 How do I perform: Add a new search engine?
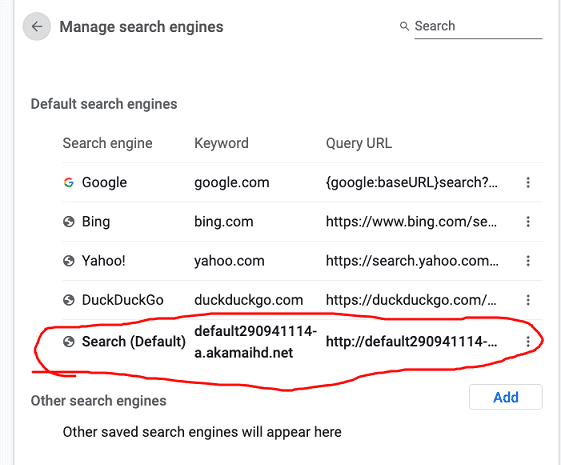pyautogui.click(x=506, y=397)
